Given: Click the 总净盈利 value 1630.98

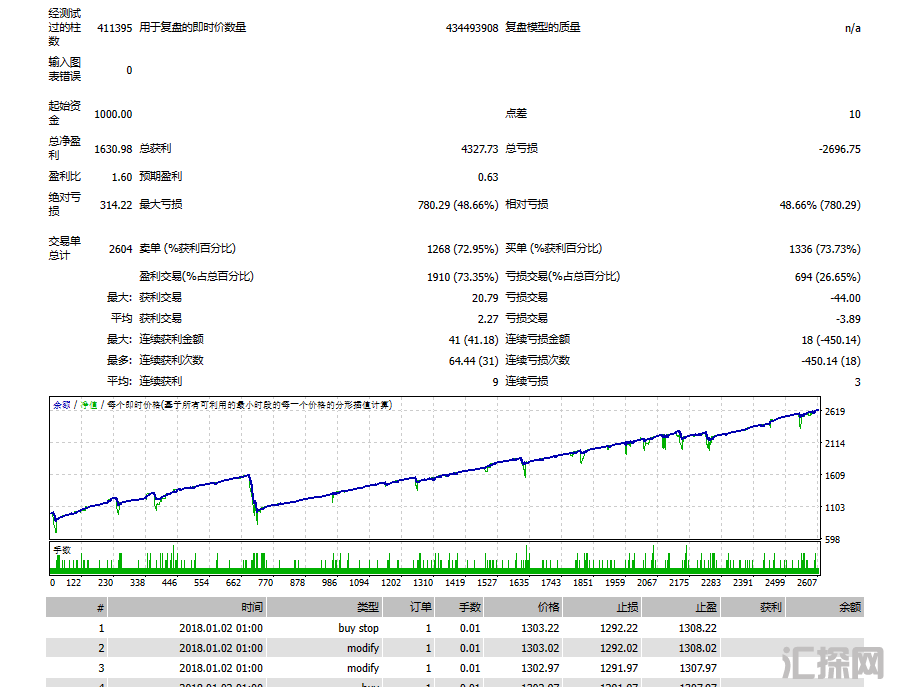Looking at the screenshot, I should 112,149.
